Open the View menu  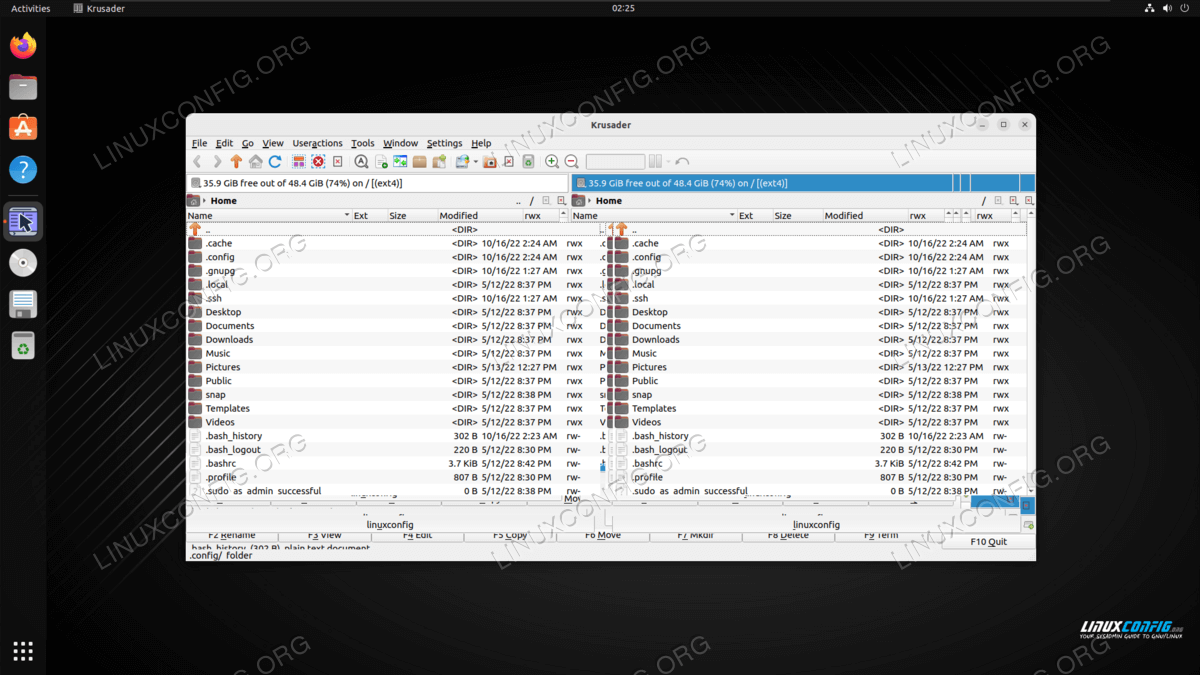click(x=273, y=143)
